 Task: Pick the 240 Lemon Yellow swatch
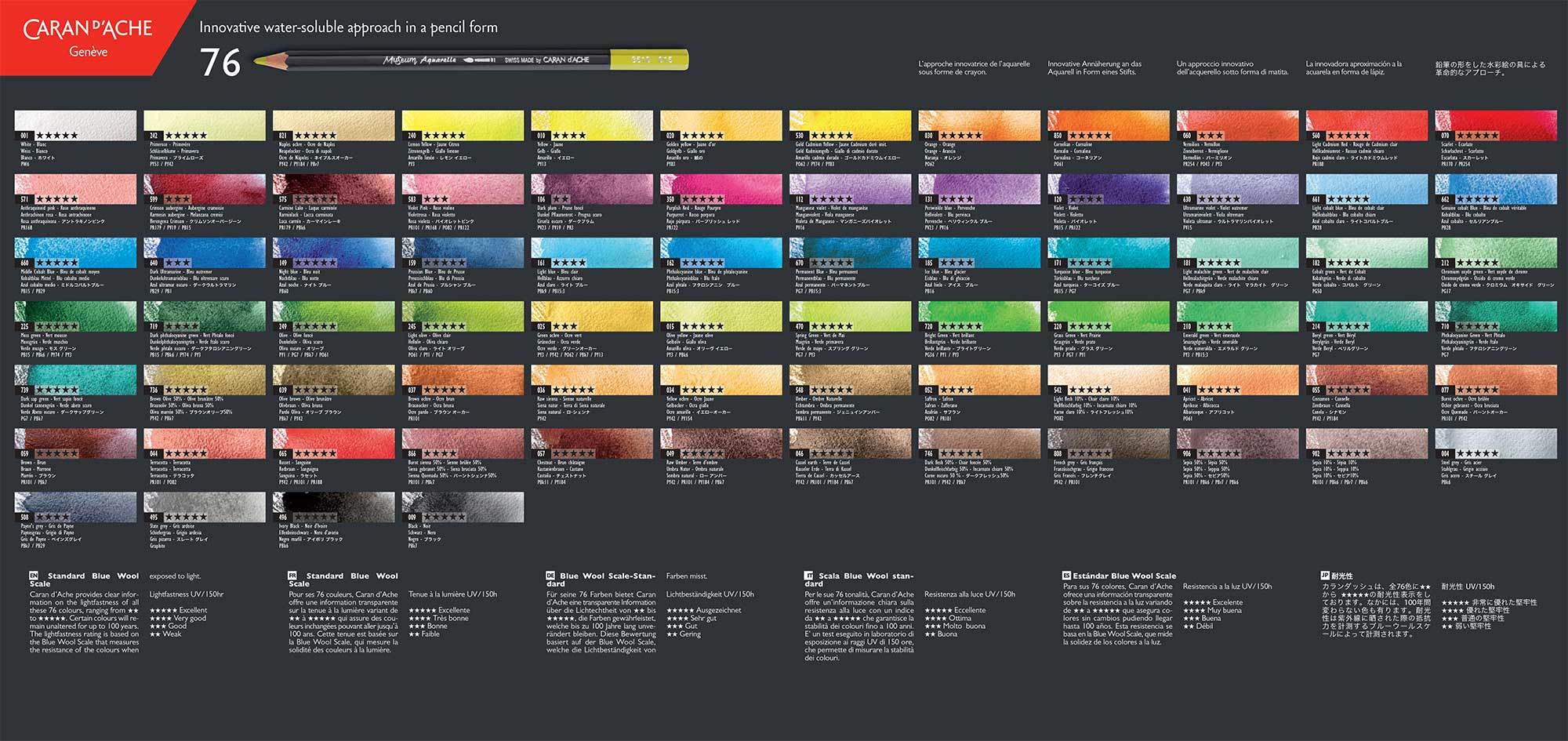[x=463, y=125]
